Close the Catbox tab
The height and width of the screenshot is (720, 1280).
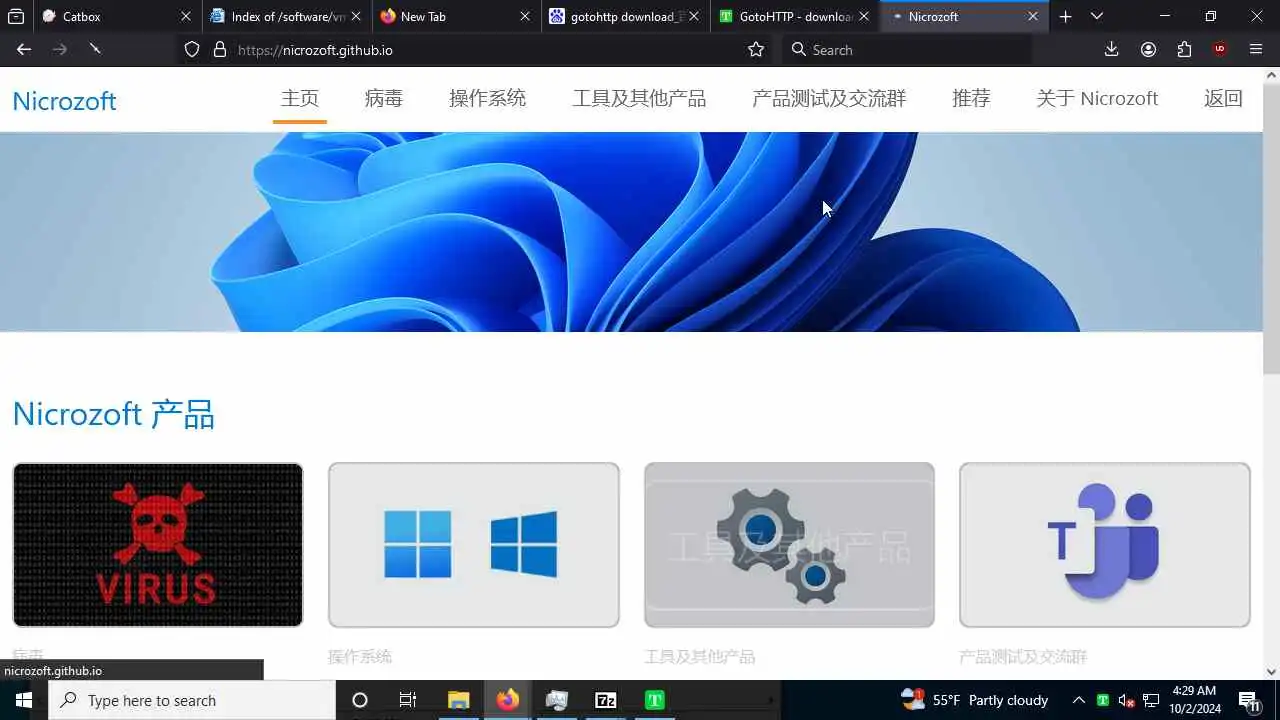[185, 16]
